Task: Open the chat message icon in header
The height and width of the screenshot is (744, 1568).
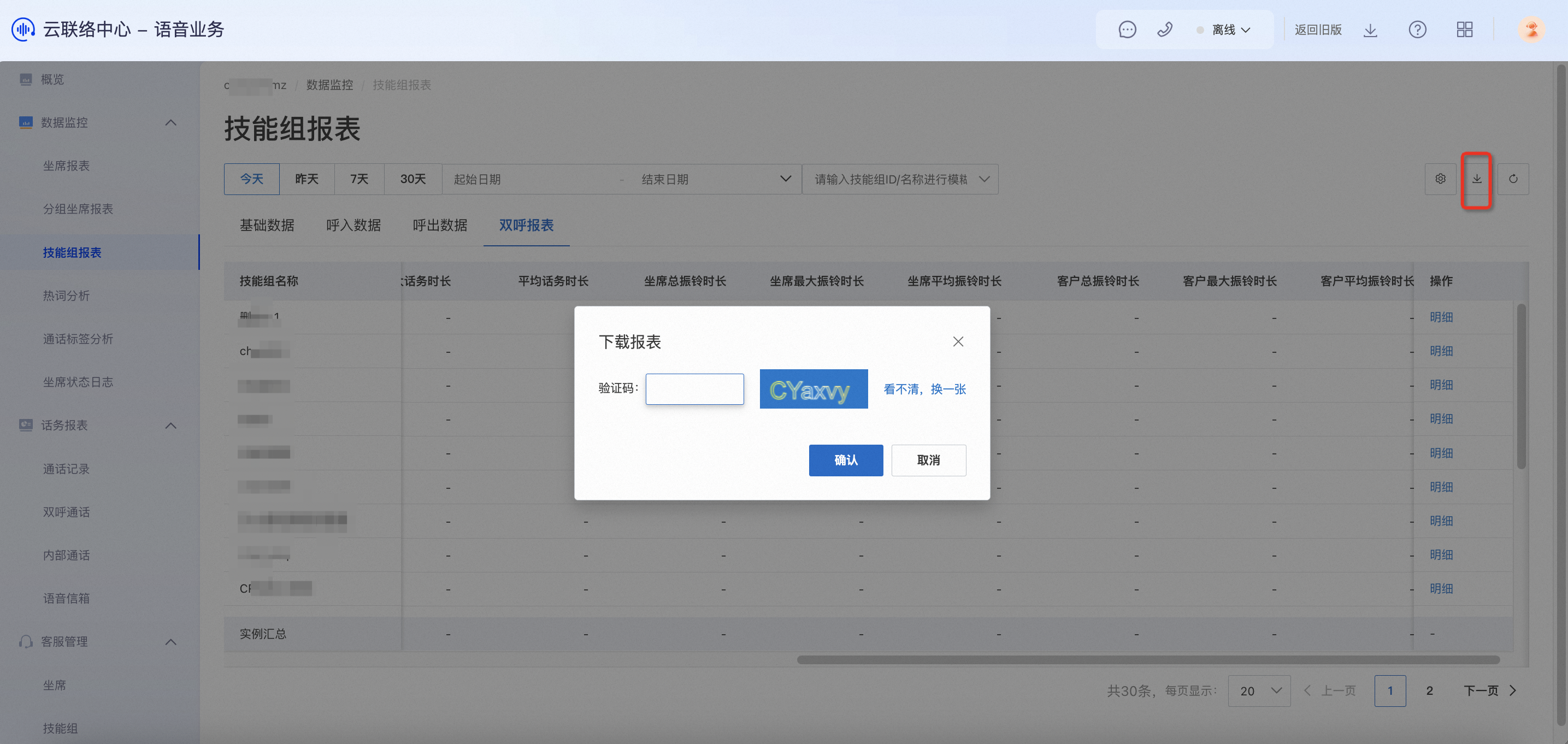Action: tap(1127, 29)
